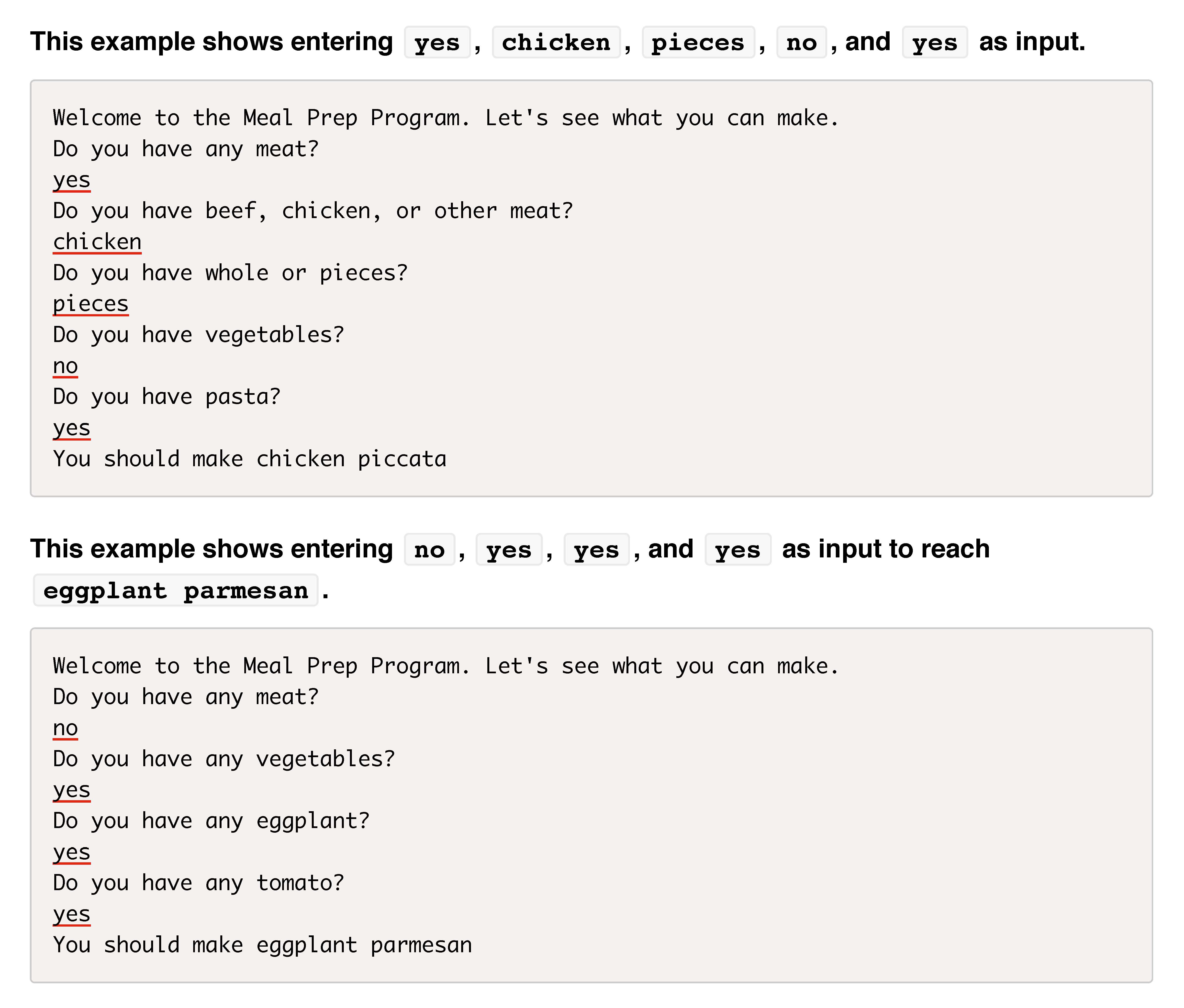Click the underlined "yes" below "Do you have any eggplant?"
Image resolution: width=1184 pixels, height=1008 pixels.
71,852
